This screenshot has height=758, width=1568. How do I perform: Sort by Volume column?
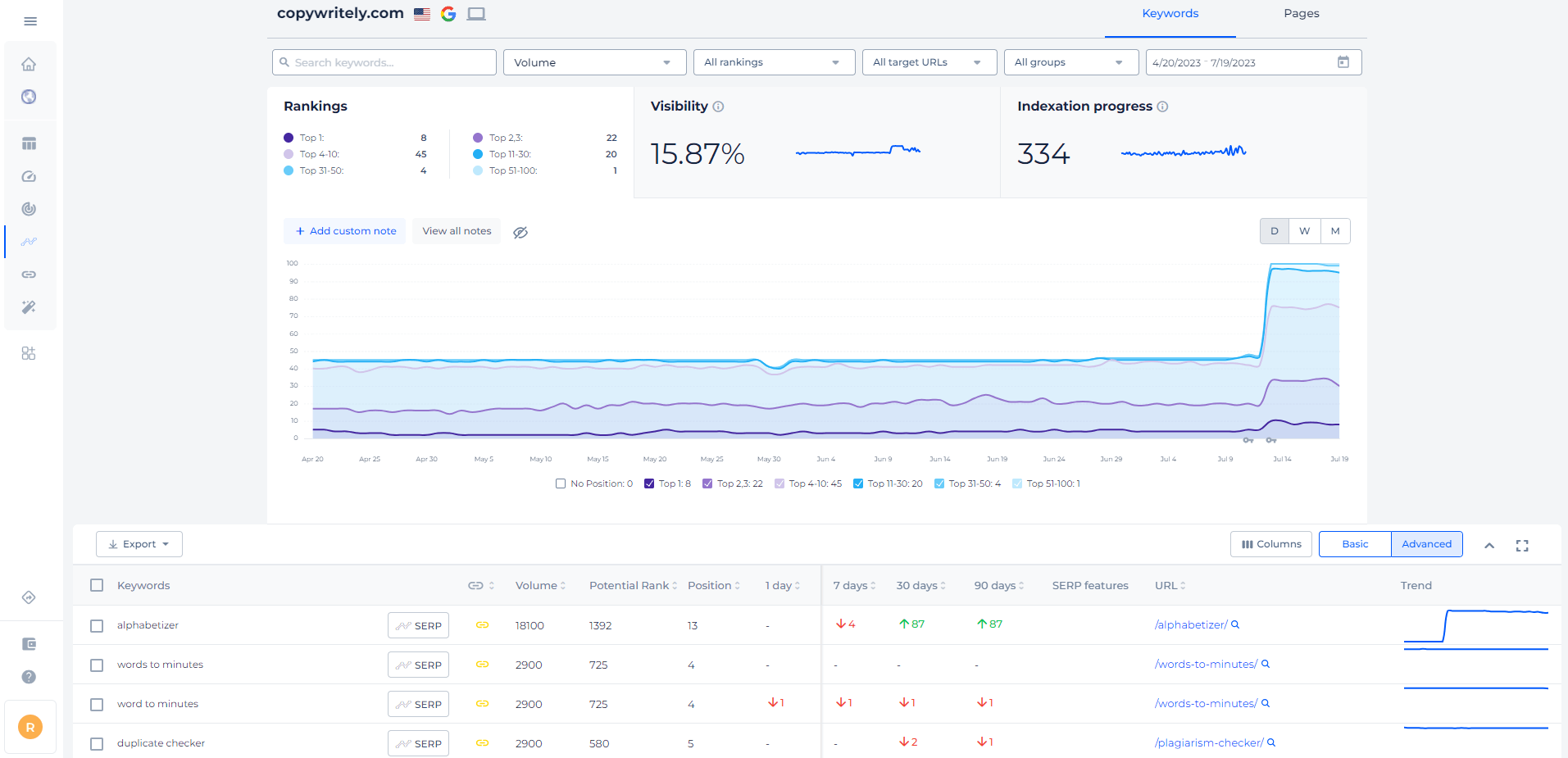[540, 585]
